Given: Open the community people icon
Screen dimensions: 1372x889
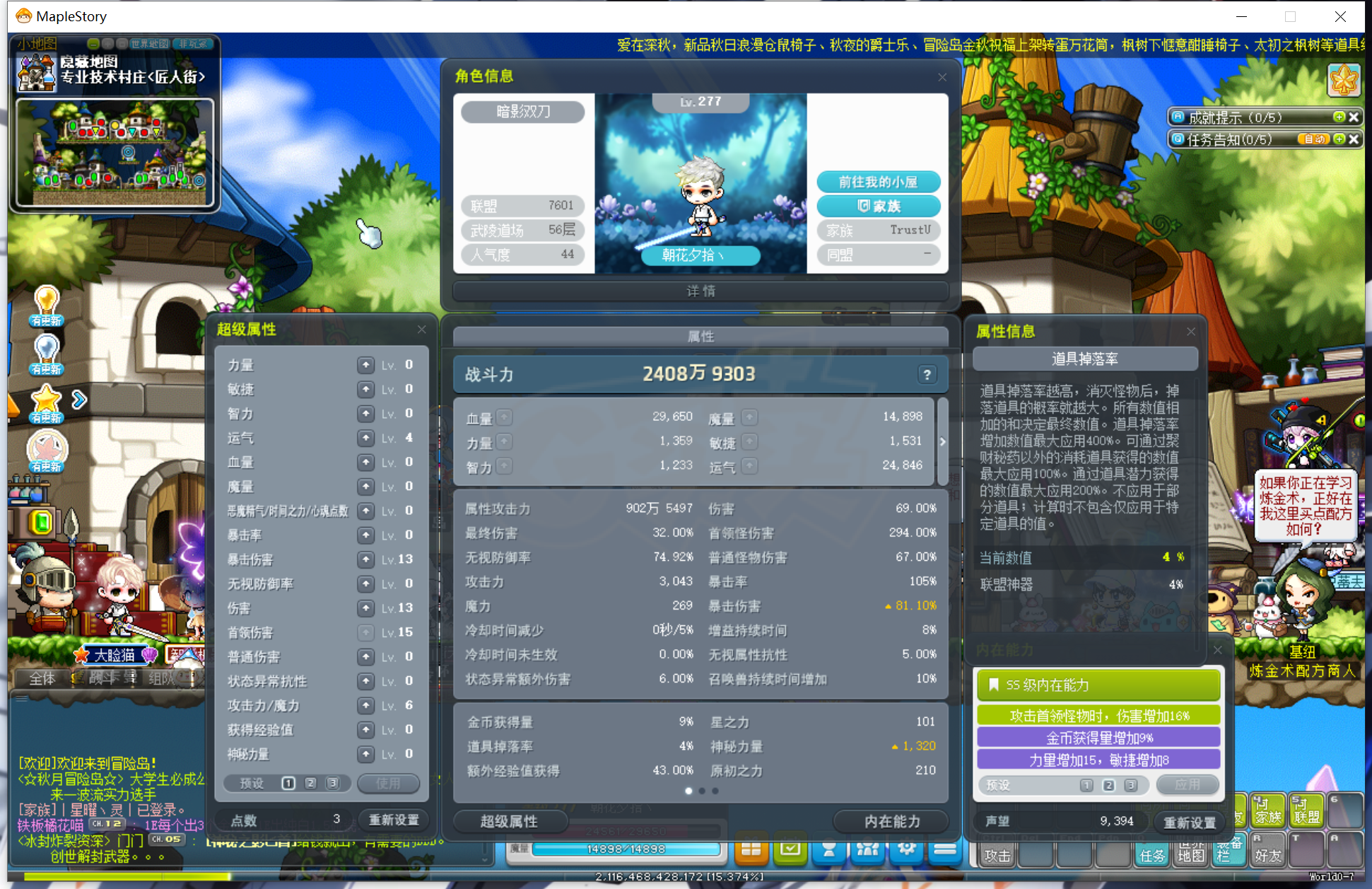Looking at the screenshot, I should [868, 849].
